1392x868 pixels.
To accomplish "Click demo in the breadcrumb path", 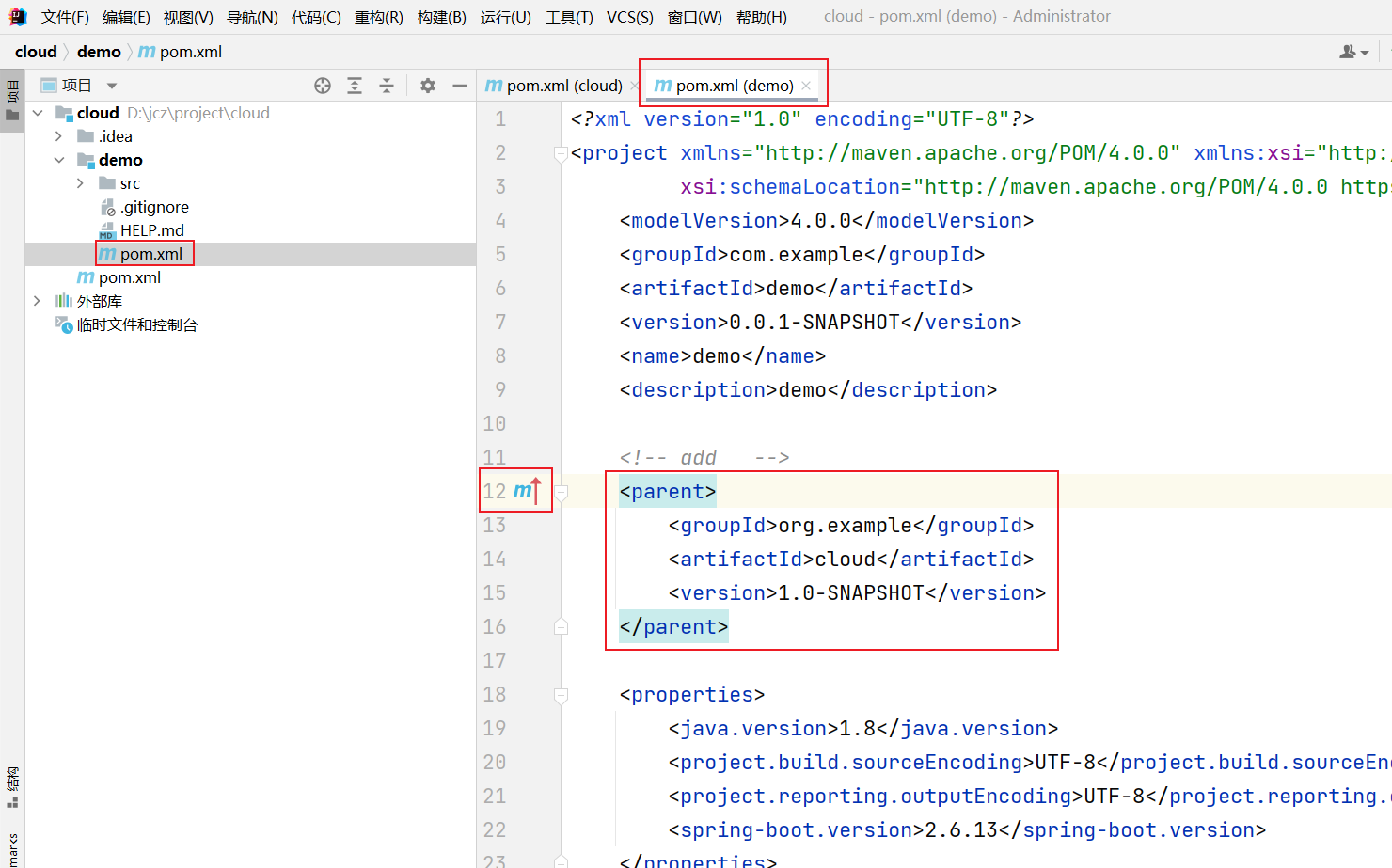I will point(99,52).
